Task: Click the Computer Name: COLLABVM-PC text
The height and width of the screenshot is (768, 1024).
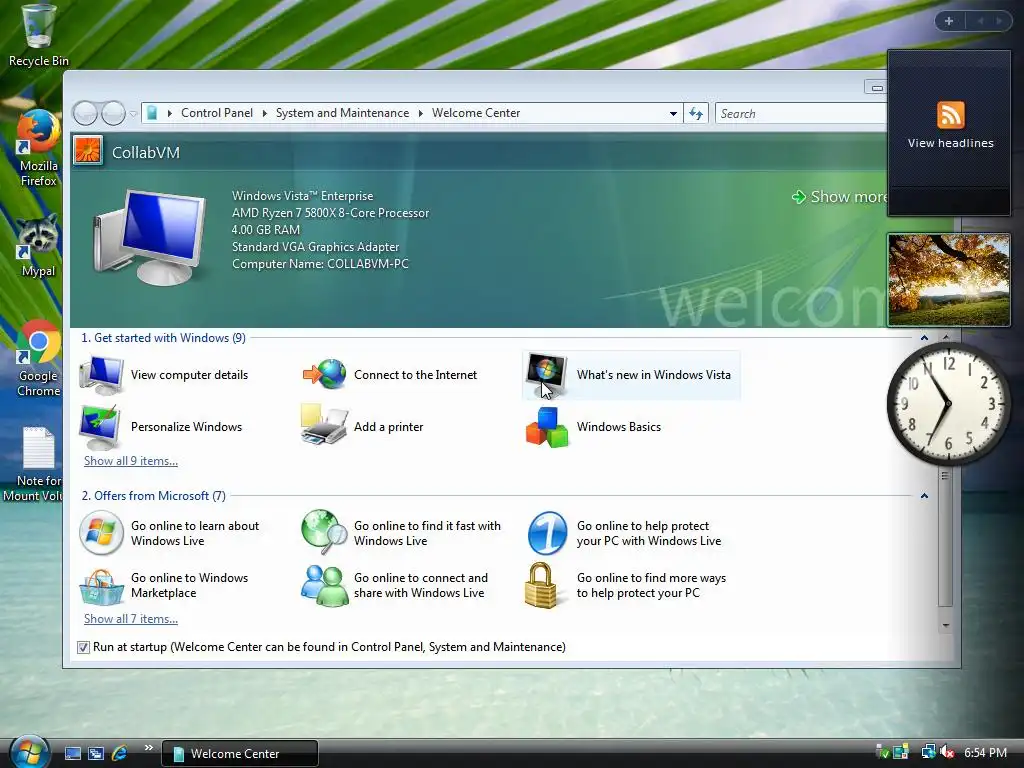Action: click(320, 264)
